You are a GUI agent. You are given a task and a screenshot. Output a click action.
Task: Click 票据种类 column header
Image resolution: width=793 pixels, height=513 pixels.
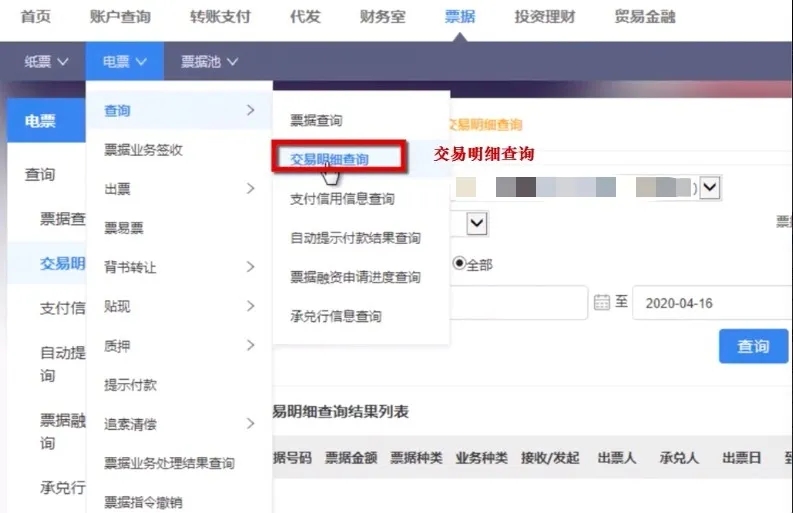coord(416,458)
